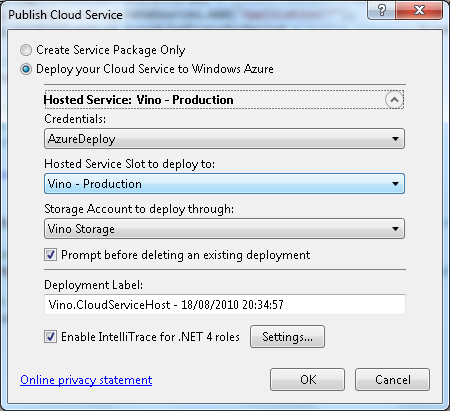Close the dialog with the X button
Screen dimensions: 450x411
coord(419,10)
